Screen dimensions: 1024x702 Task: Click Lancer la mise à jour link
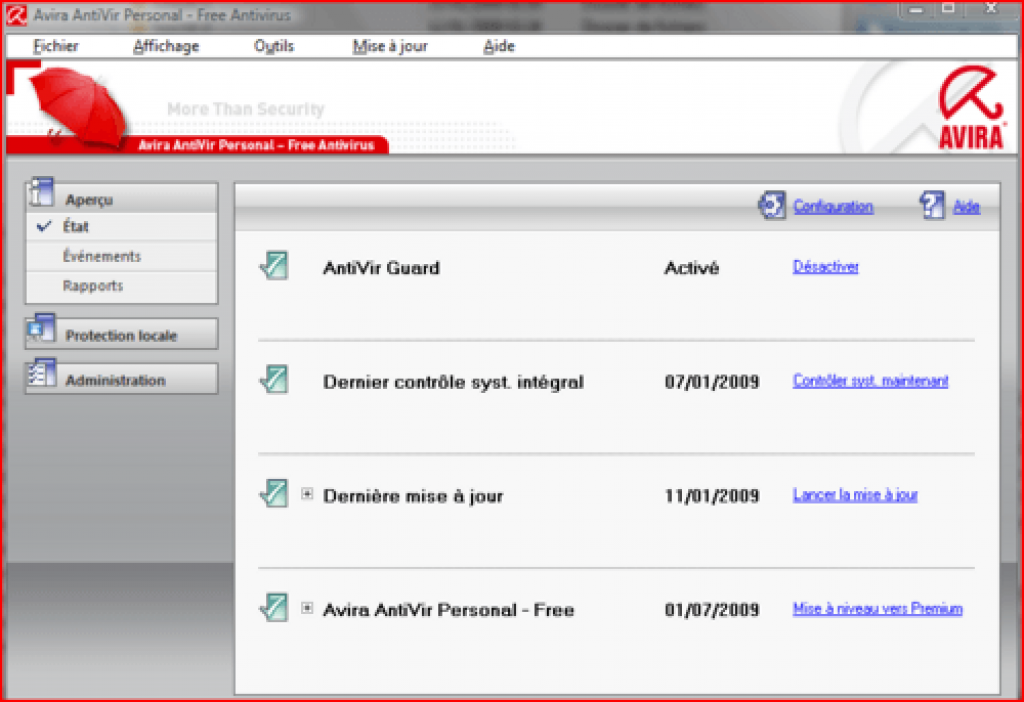pos(856,494)
